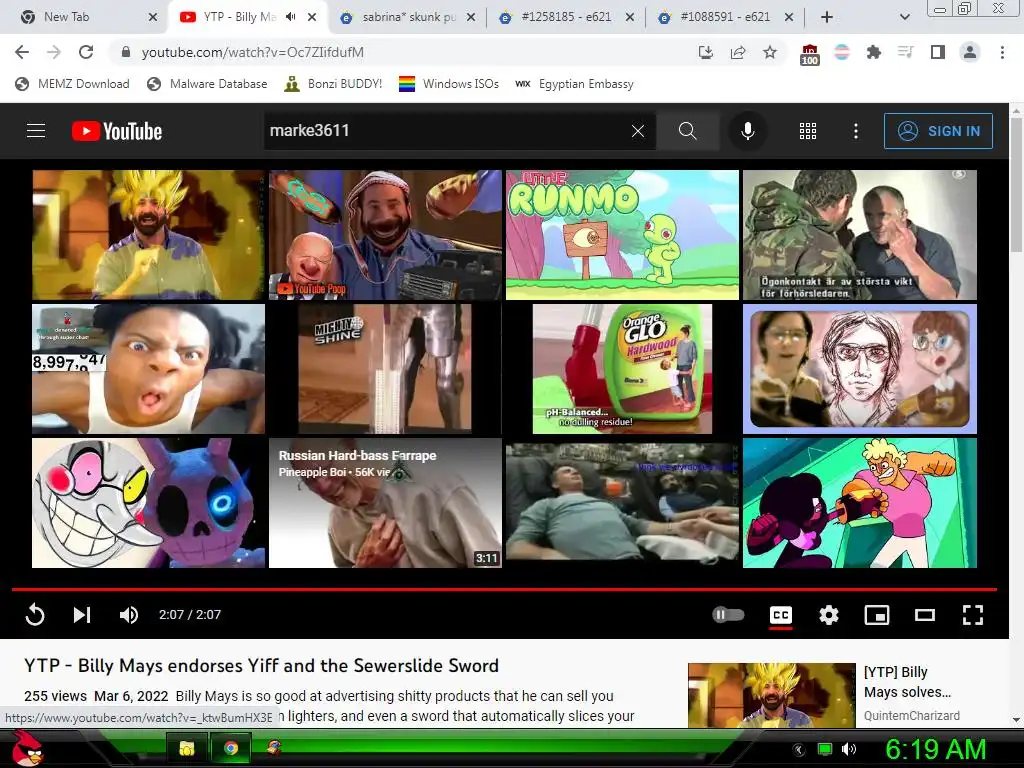Go back to previous page in Chrome
The image size is (1024, 768).
(x=22, y=52)
